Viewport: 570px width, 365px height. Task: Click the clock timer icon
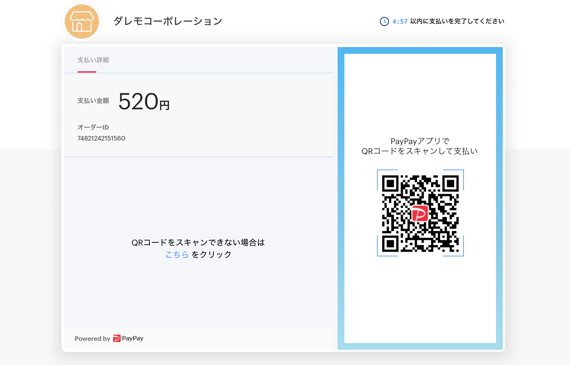(x=384, y=21)
